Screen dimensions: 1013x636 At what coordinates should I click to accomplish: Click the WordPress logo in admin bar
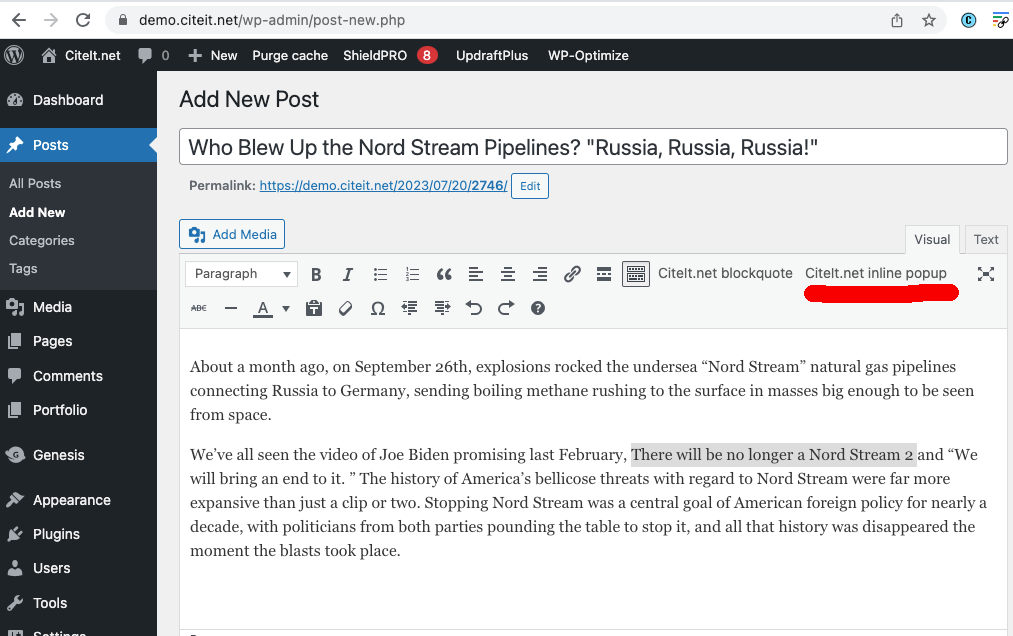tap(14, 56)
